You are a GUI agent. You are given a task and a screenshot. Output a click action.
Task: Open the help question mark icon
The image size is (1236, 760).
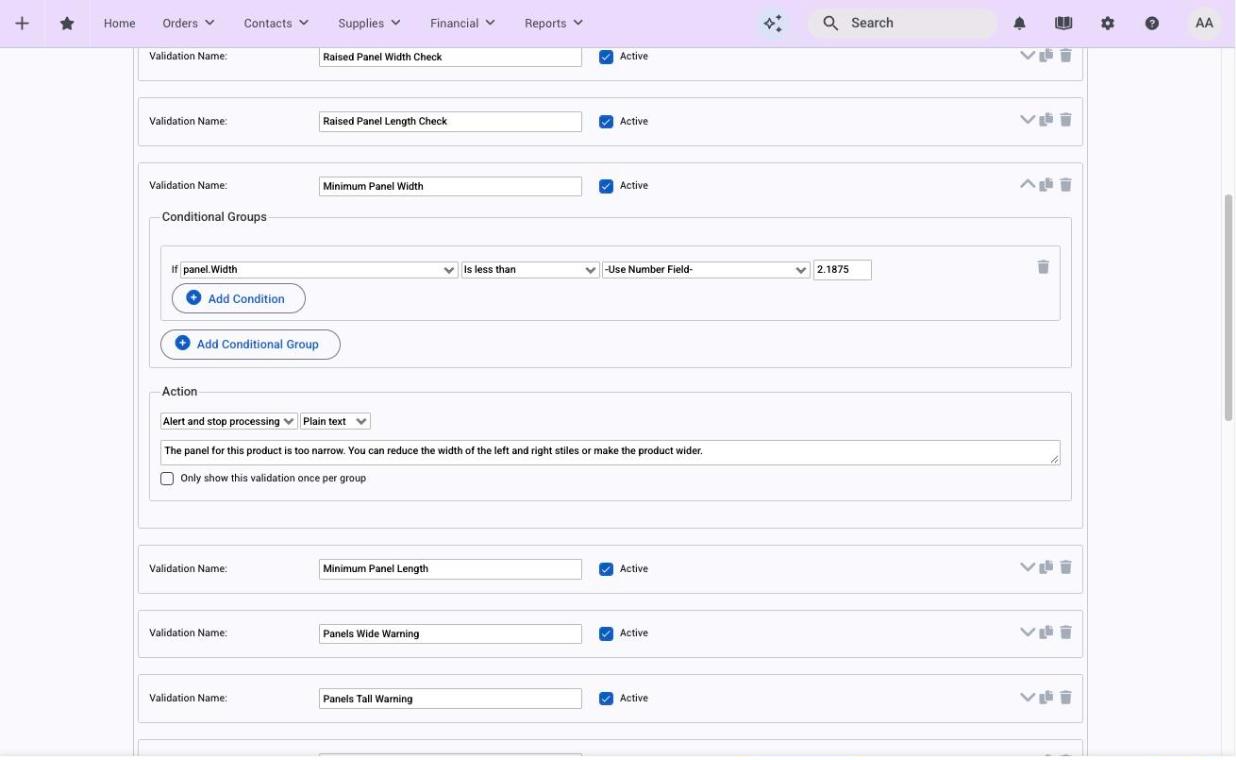click(1152, 23)
